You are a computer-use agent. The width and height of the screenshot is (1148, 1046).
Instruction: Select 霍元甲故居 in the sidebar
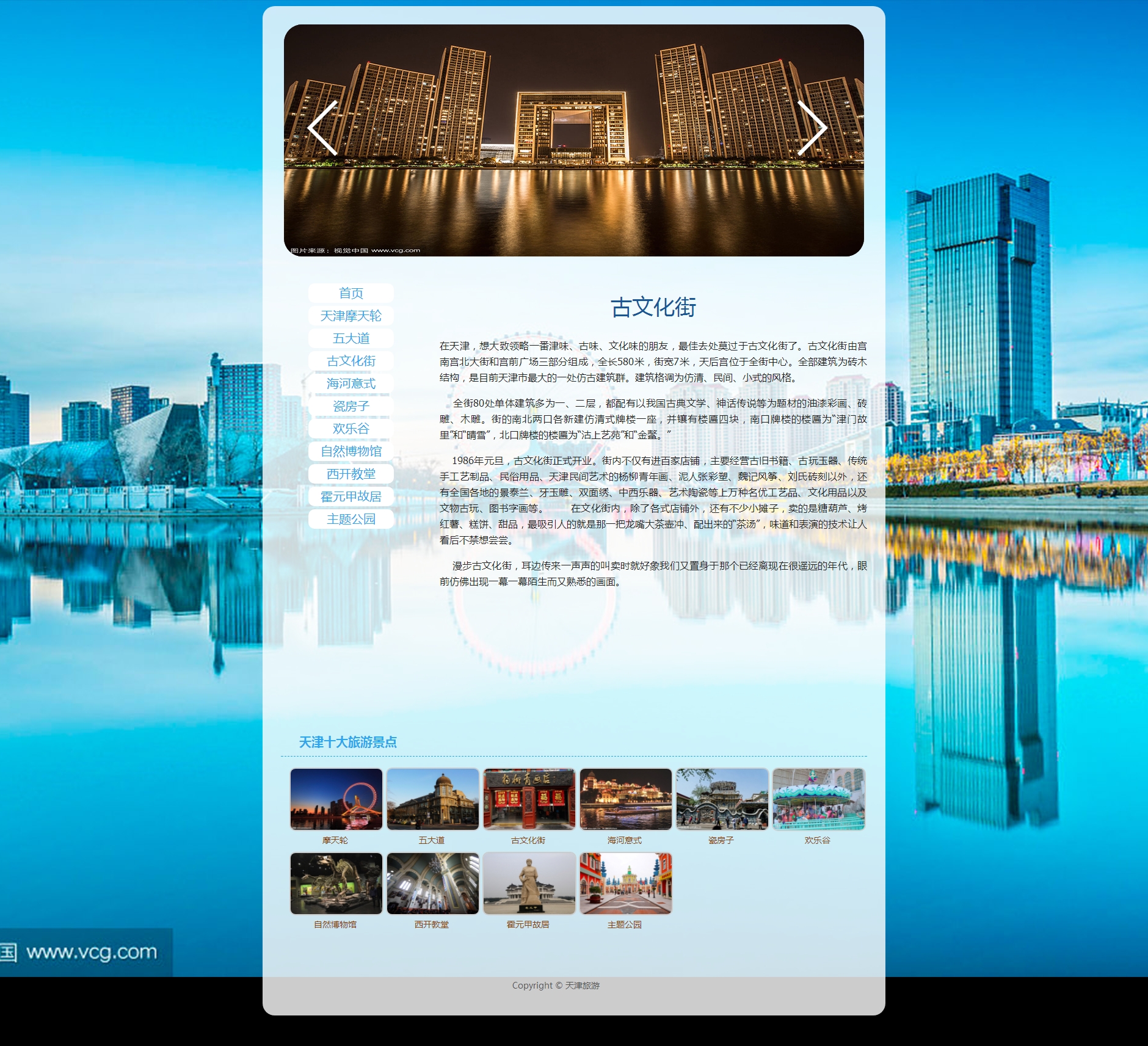(x=351, y=496)
